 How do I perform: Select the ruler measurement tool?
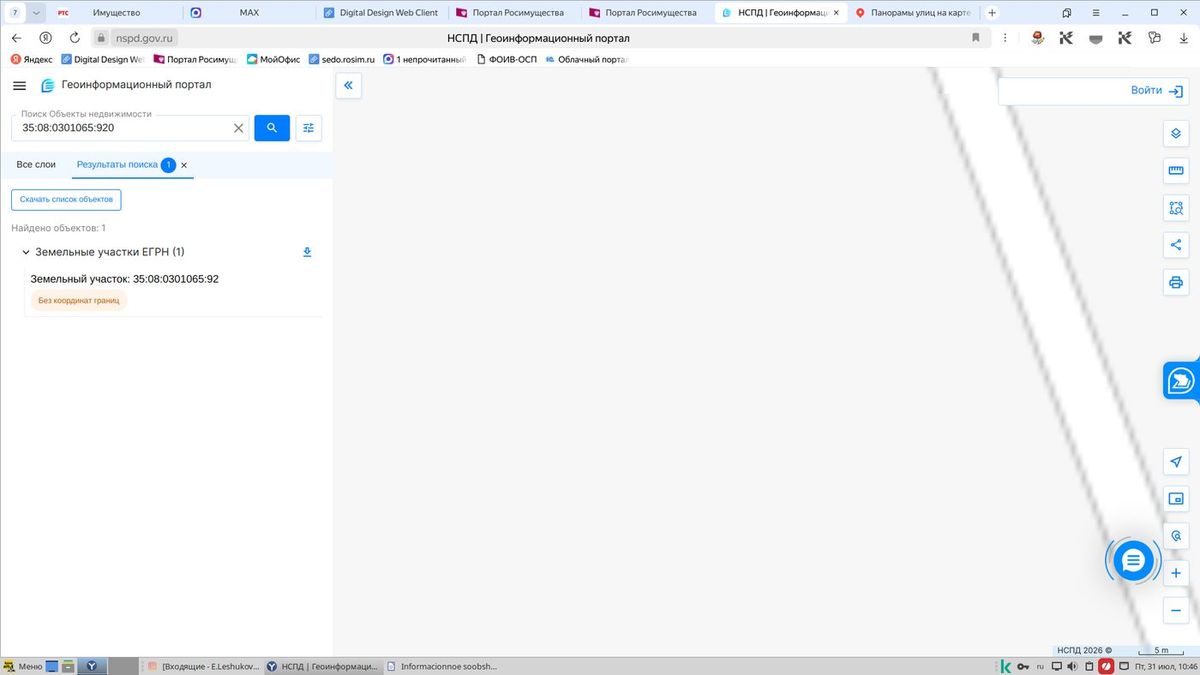point(1176,171)
